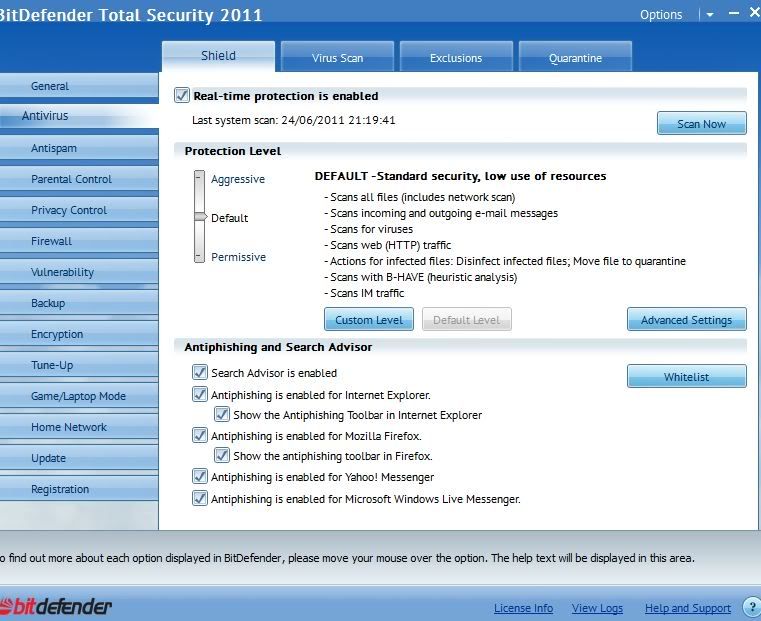Open the Parental Control section
761x621 pixels.
click(79, 179)
